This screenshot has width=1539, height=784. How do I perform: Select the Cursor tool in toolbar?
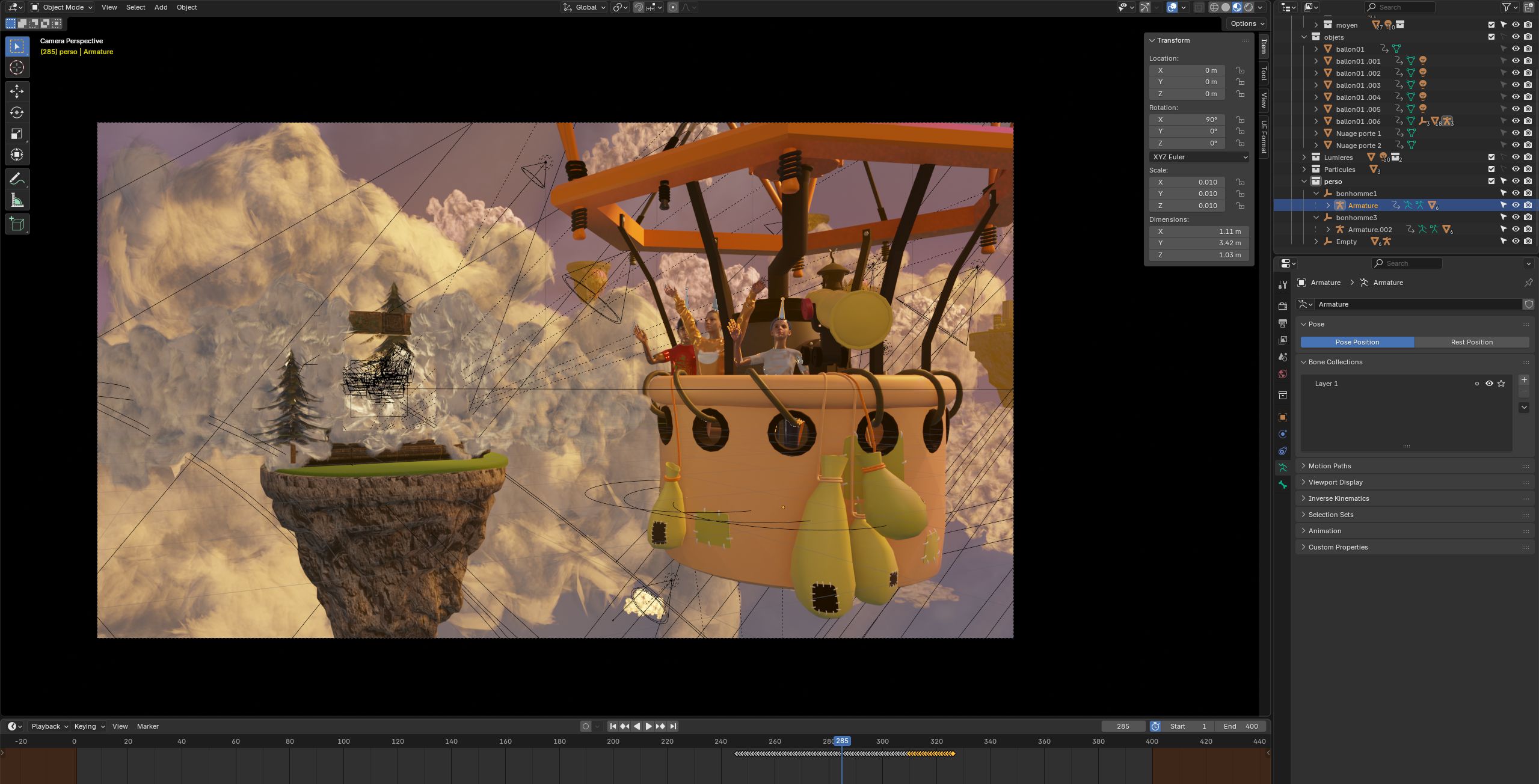point(17,67)
